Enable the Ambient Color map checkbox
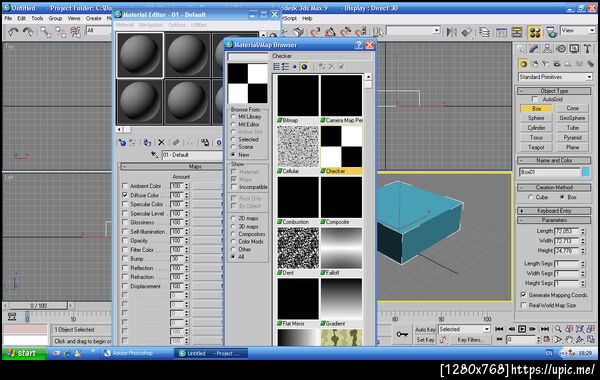Image resolution: width=600 pixels, height=380 pixels. (x=125, y=186)
